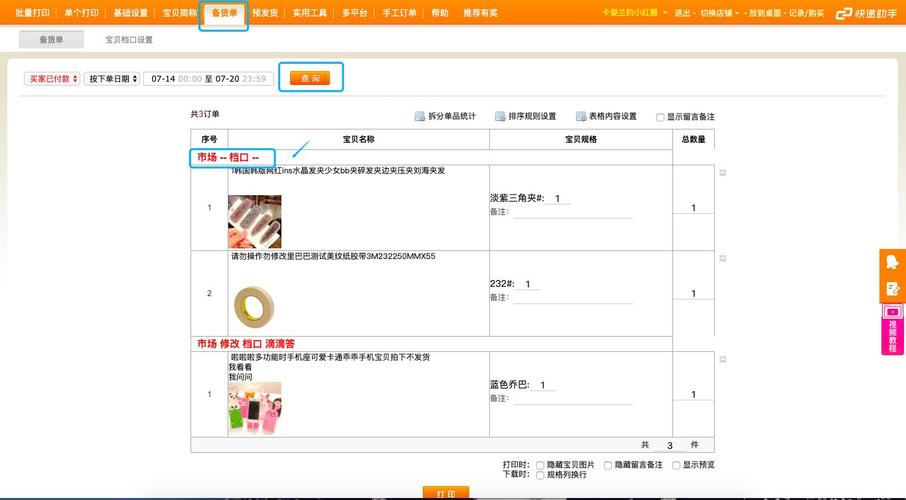Click the 打印 button
Screen dimensions: 906x500
[445, 493]
